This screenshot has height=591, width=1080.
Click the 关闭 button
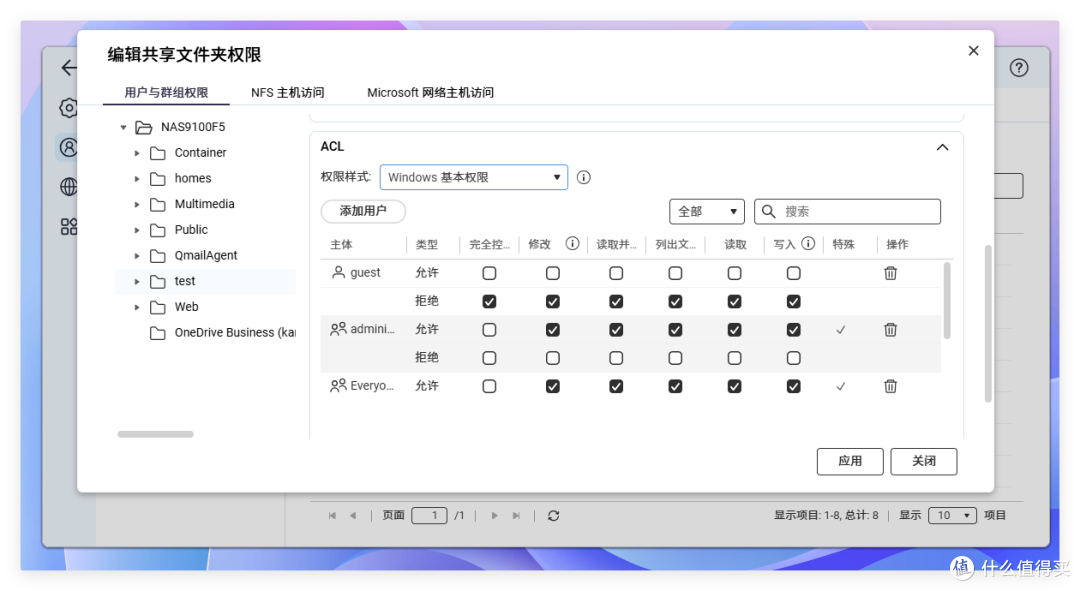tap(924, 461)
